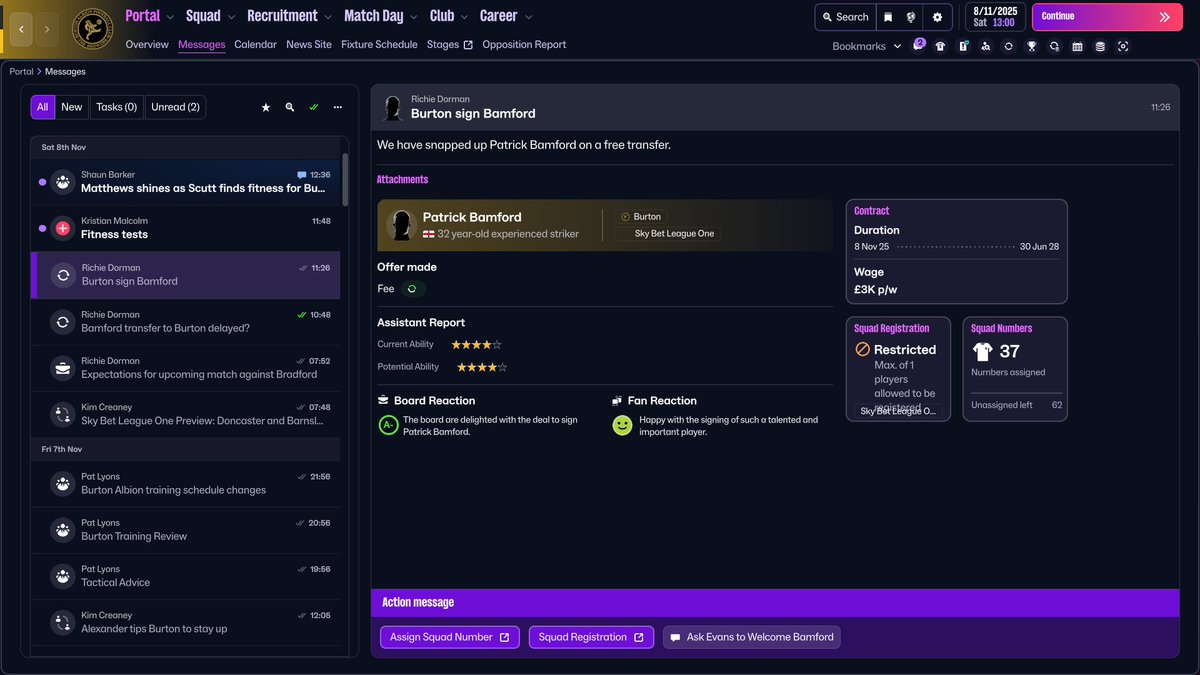Viewport: 1200px width, 675px height.
Task: Click the shirt icon in Squad Numbers card
Action: 981,351
